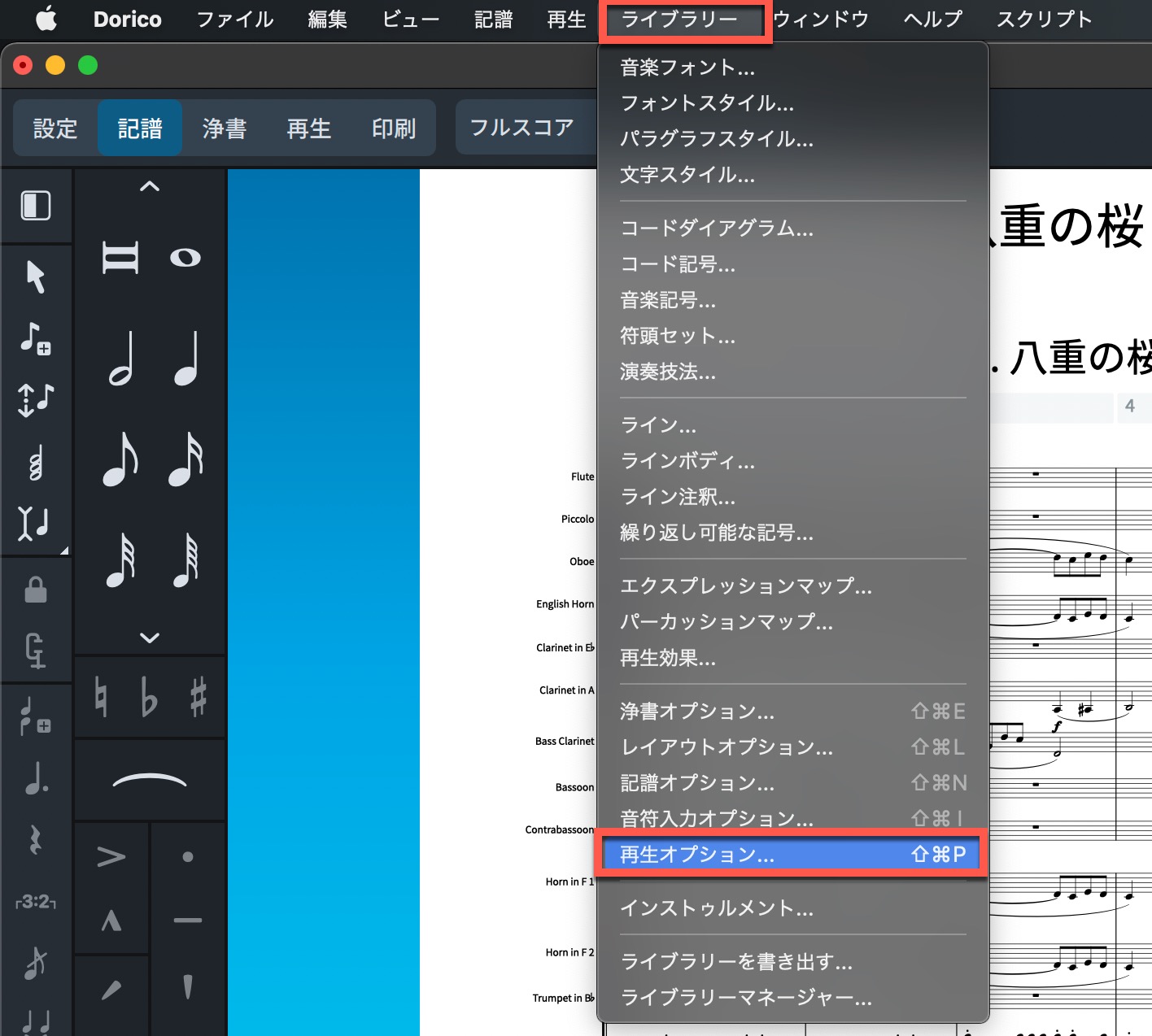Open the 編集 menu
Viewport: 1152px width, 1036px height.
(328, 19)
